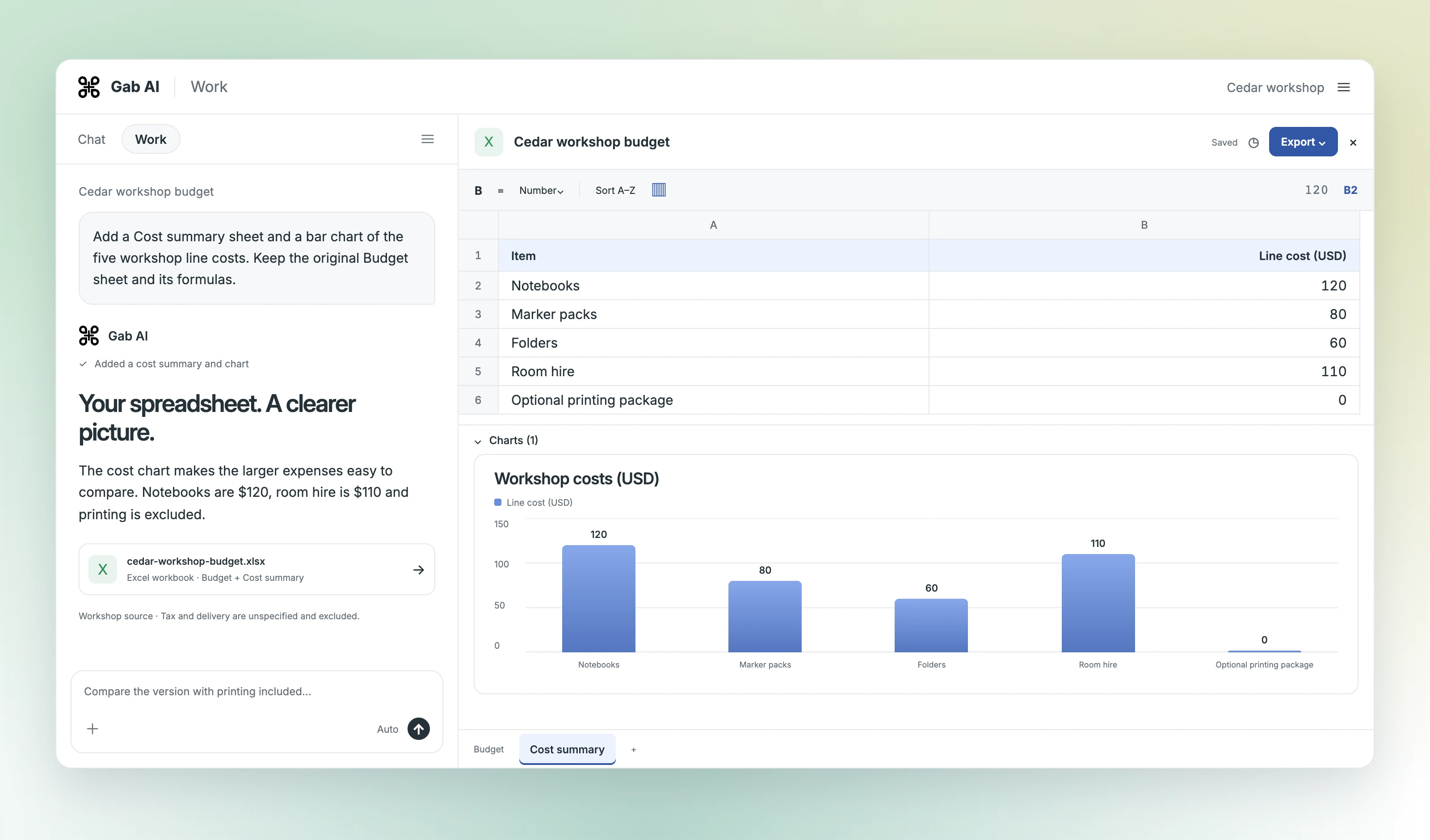Open the Export dropdown button
This screenshot has height=840, width=1430.
1303,142
